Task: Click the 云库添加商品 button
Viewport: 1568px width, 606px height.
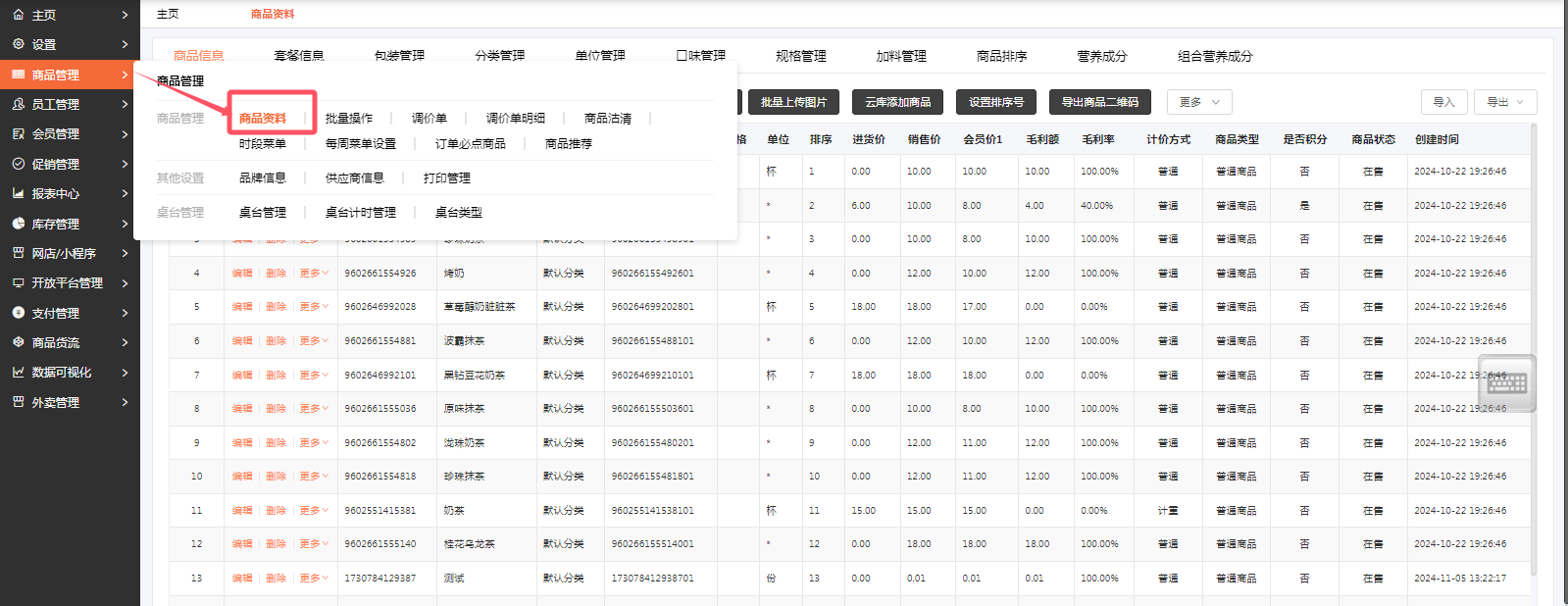Action: (897, 102)
